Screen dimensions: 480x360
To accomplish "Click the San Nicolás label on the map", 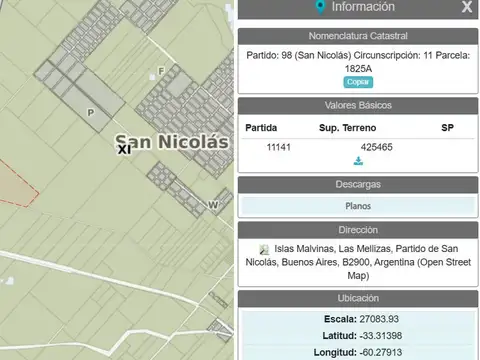I will pos(172,142).
